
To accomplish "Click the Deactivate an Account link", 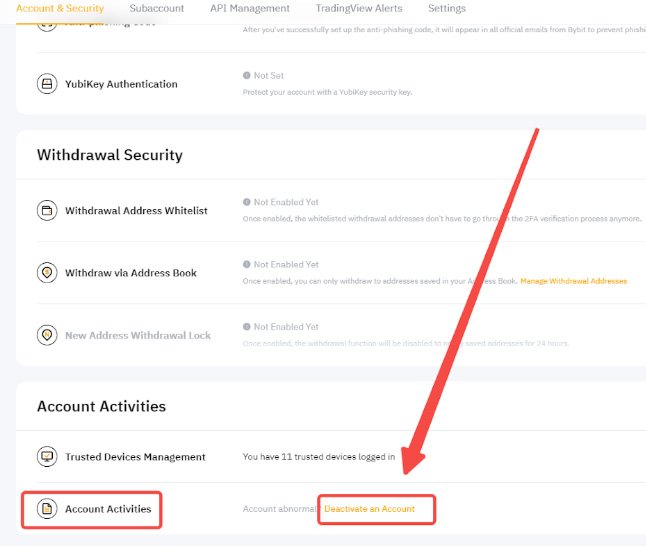I will coord(370,509).
